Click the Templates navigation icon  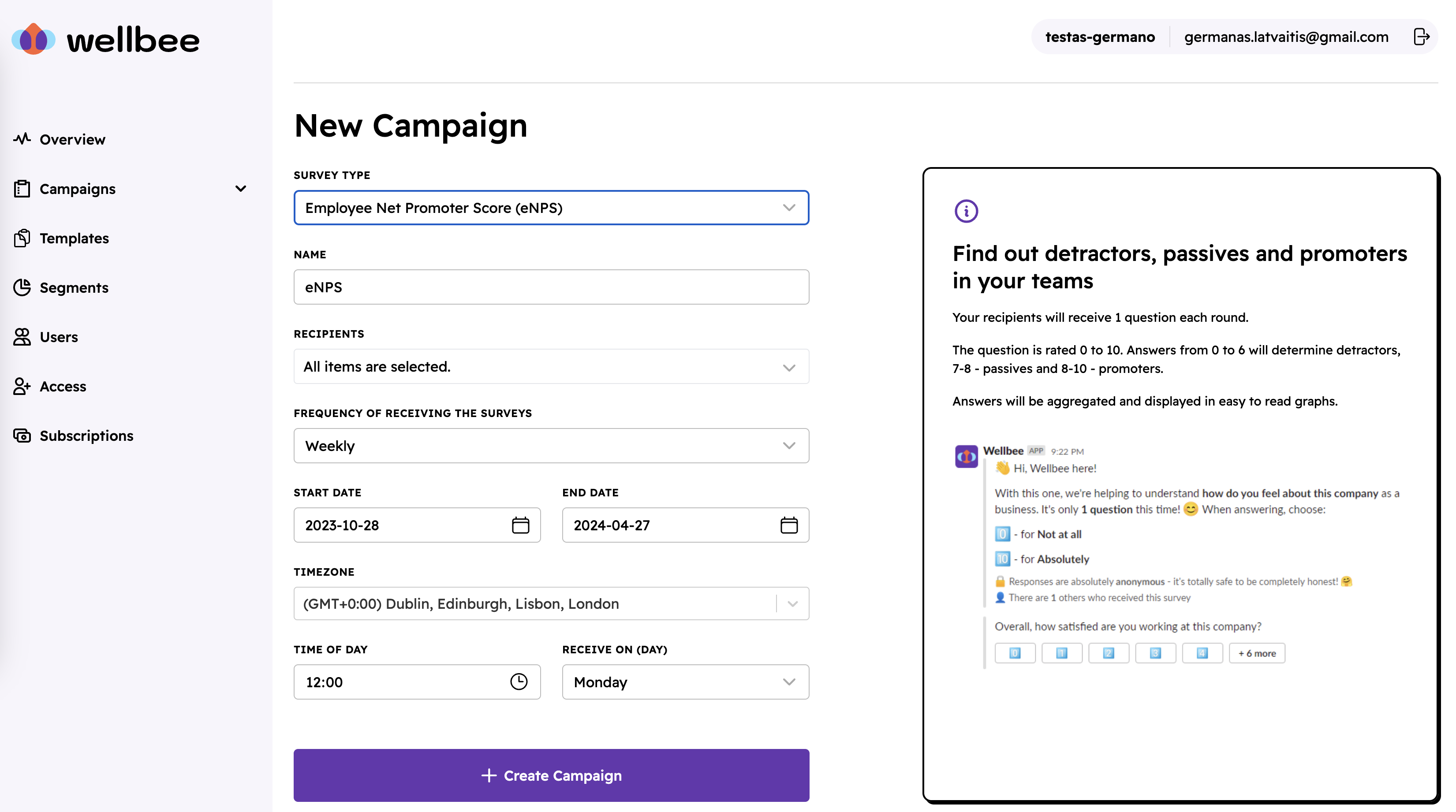21,238
